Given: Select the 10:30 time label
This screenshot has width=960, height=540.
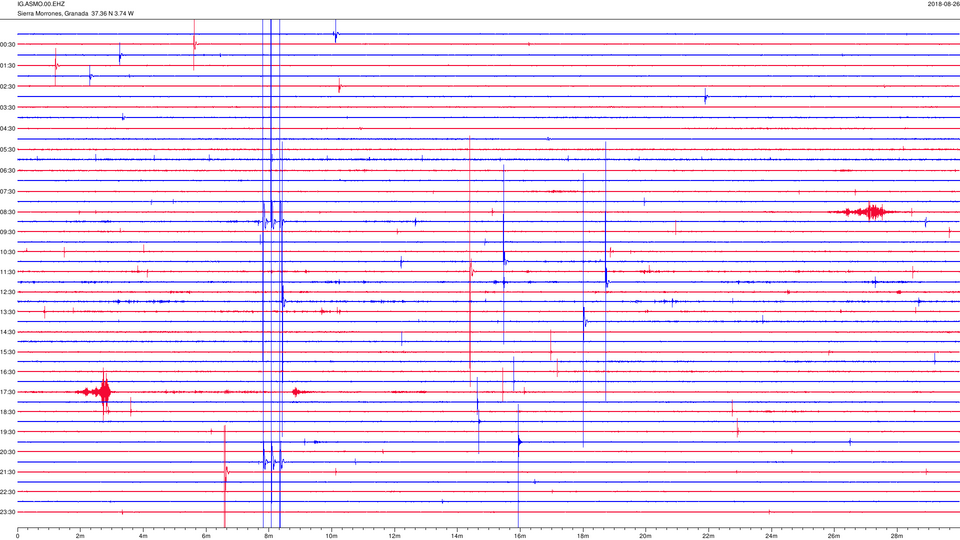Looking at the screenshot, I should pos(7,252).
